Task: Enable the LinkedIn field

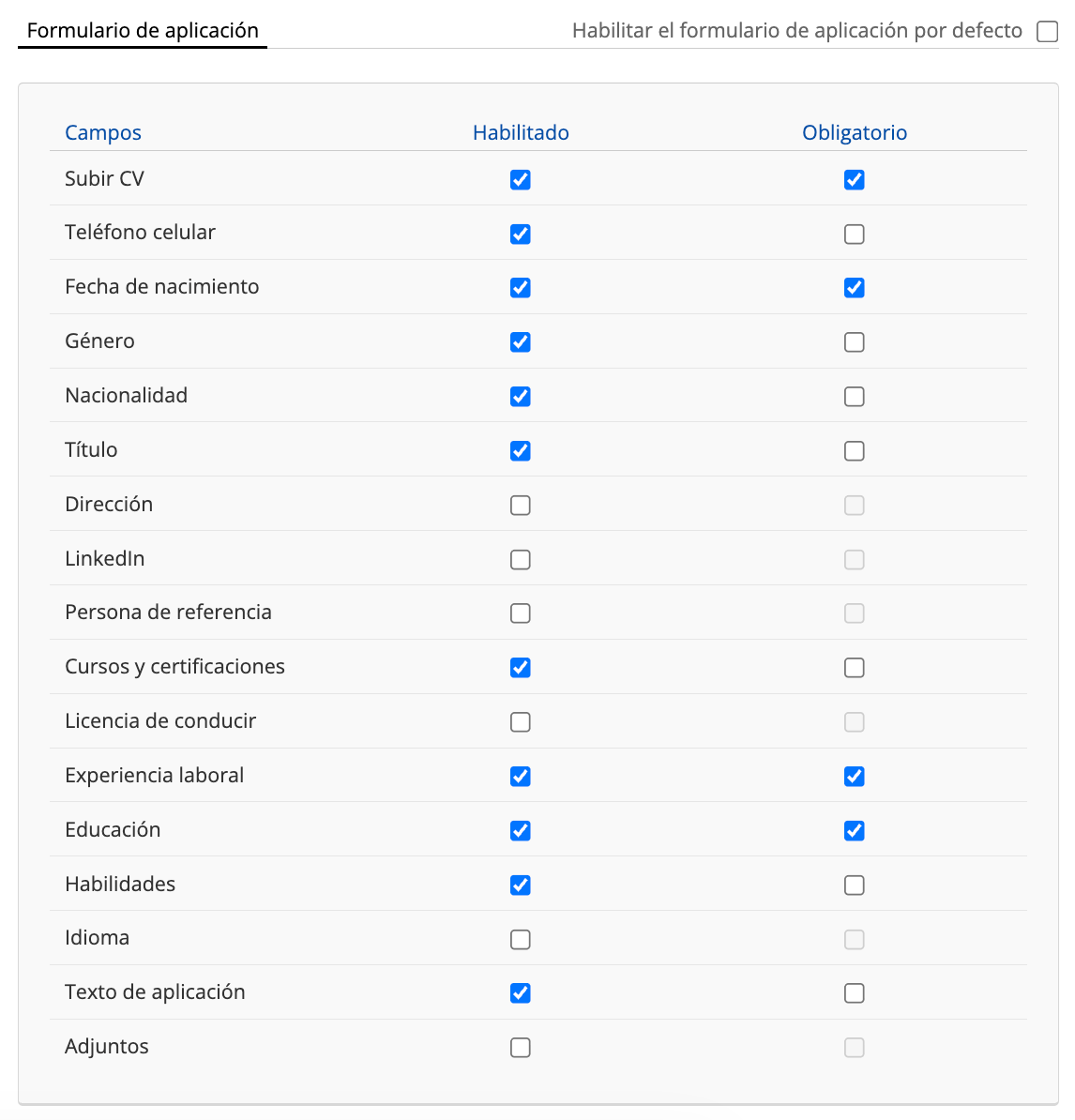Action: [x=521, y=560]
